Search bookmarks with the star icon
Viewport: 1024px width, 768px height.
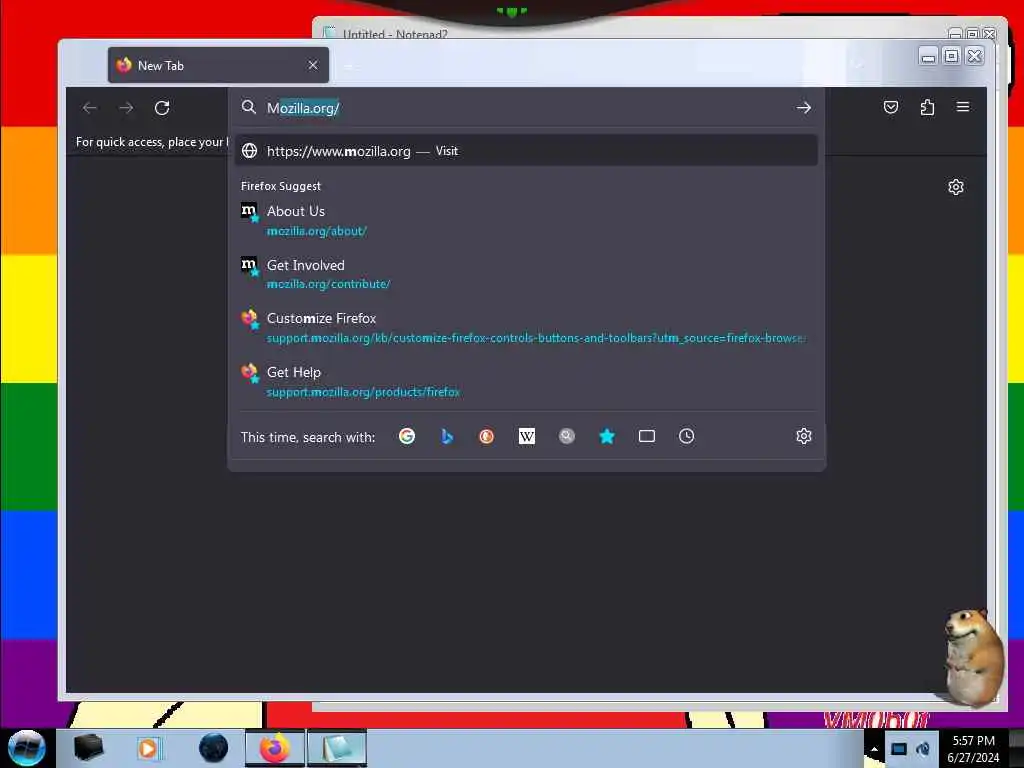pos(607,436)
